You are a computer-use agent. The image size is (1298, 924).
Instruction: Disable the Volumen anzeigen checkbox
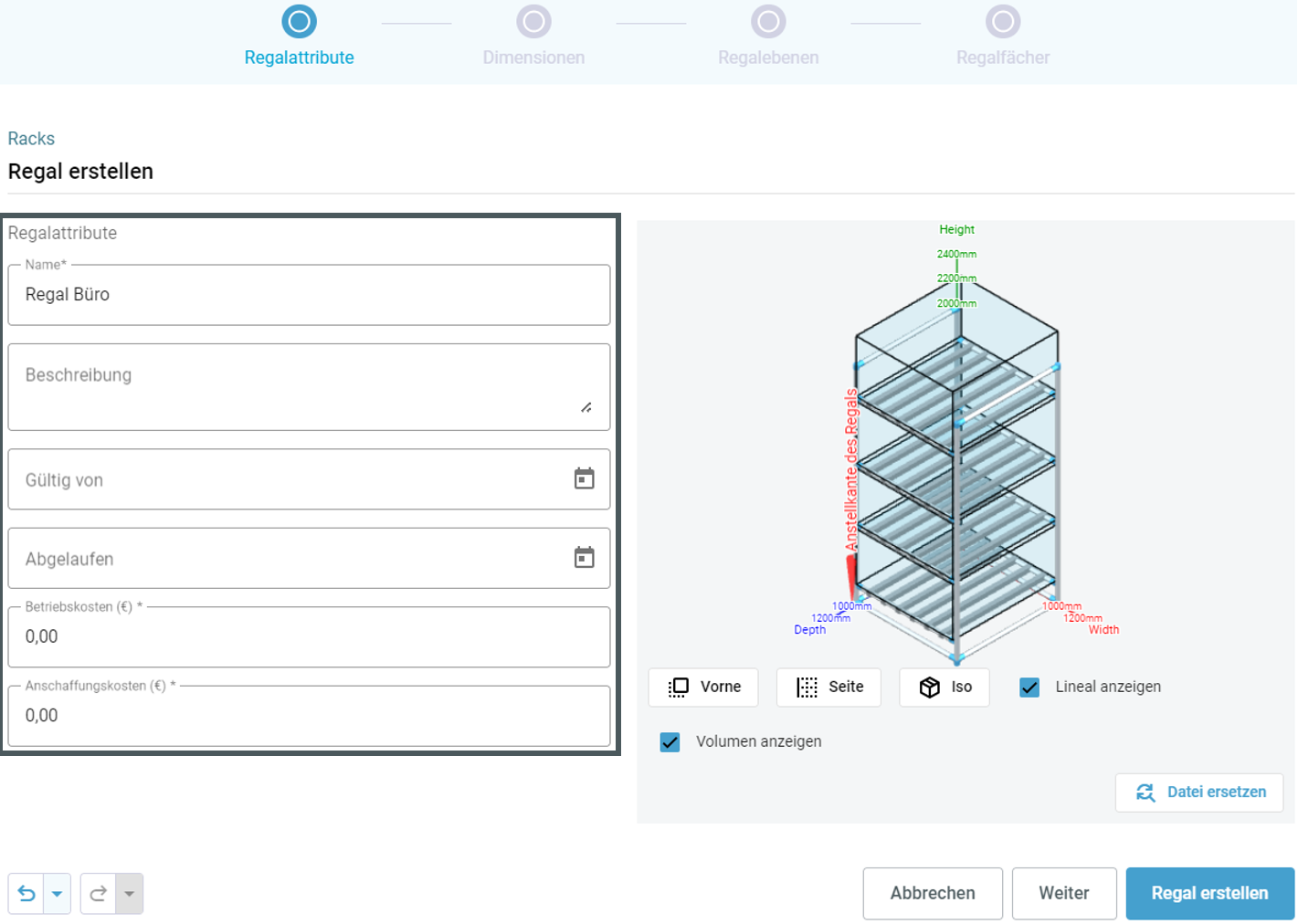tap(670, 741)
